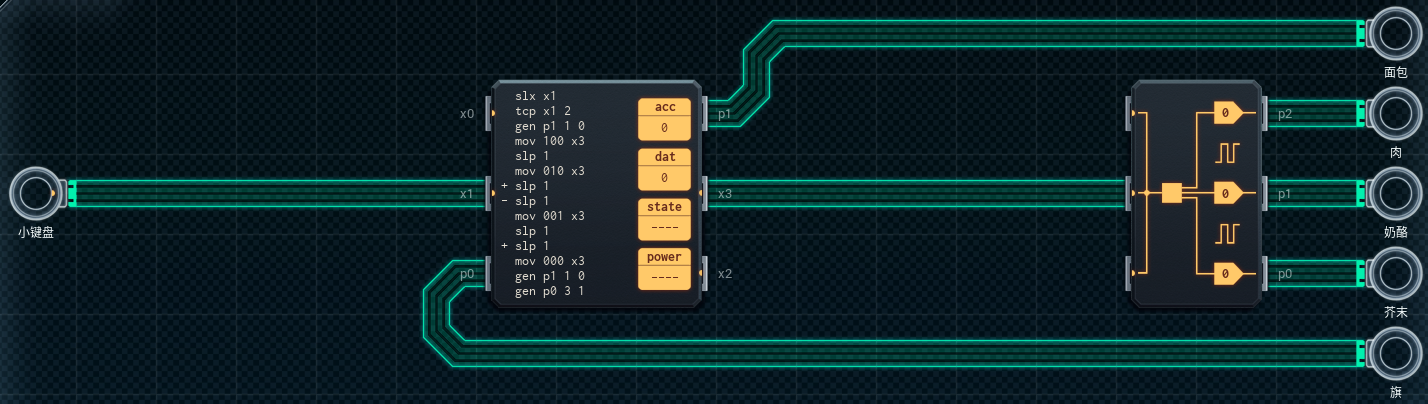Select the 奶酪 output connector
This screenshot has height=404, width=1428.
1394,193
